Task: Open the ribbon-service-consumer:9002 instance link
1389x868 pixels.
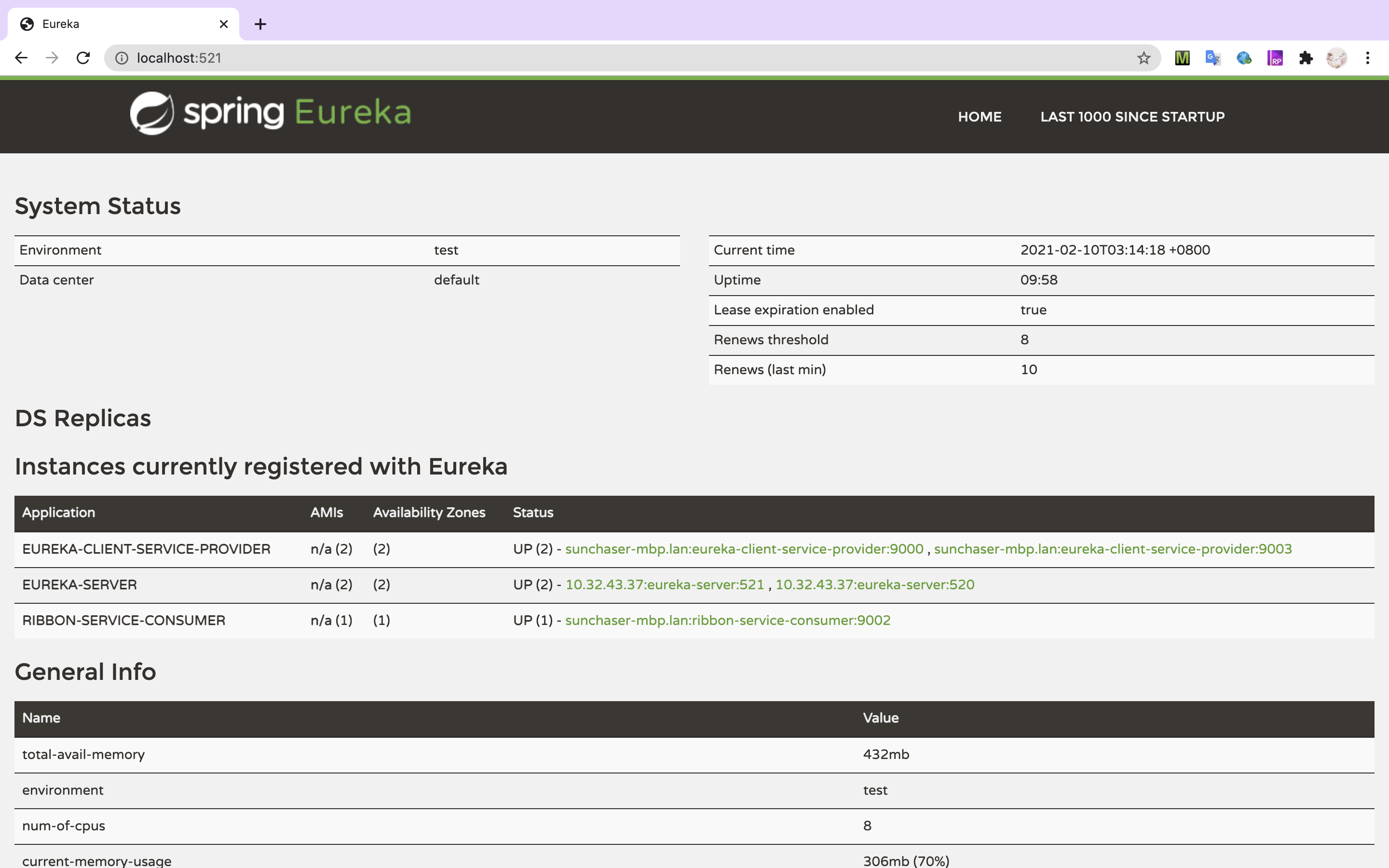Action: [728, 620]
